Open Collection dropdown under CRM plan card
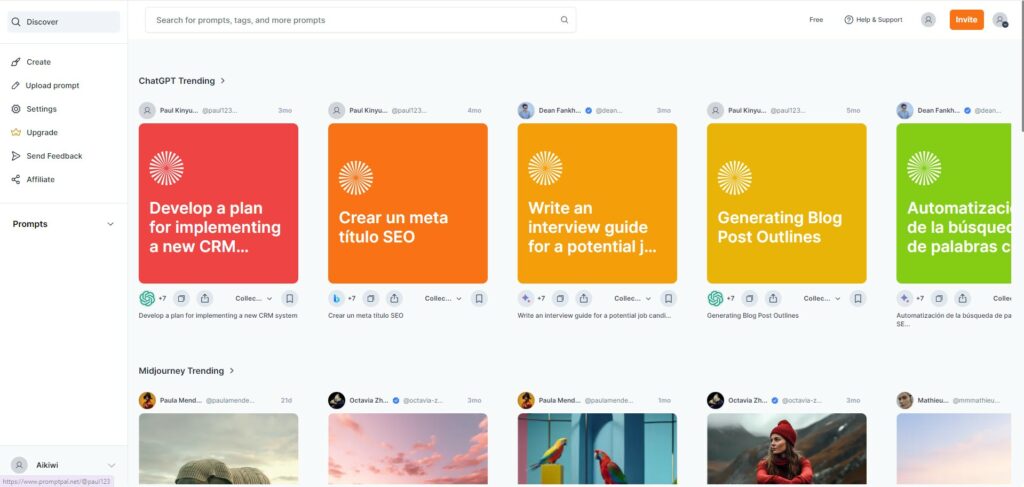 253,298
